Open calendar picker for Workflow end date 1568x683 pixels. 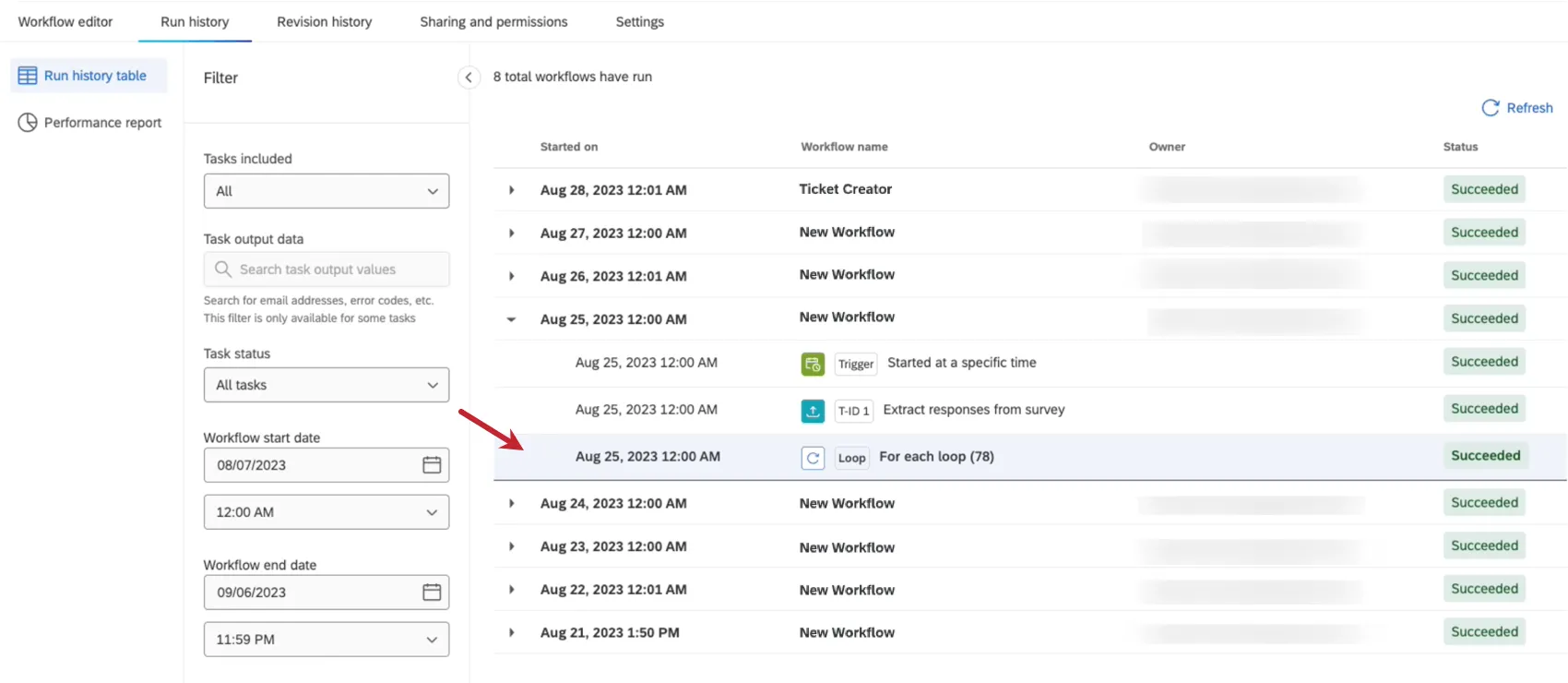tap(432, 593)
